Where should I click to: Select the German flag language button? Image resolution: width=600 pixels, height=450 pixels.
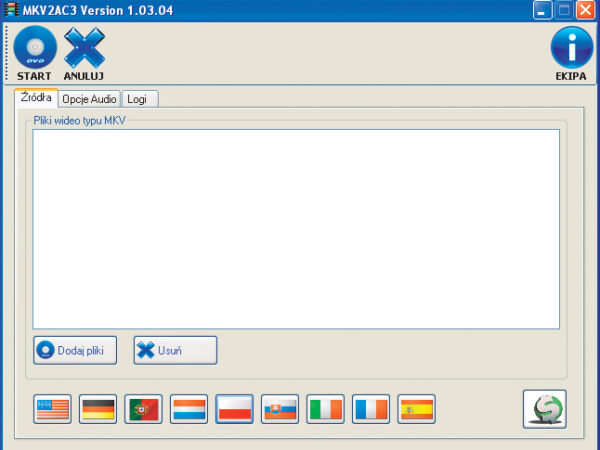coord(98,409)
